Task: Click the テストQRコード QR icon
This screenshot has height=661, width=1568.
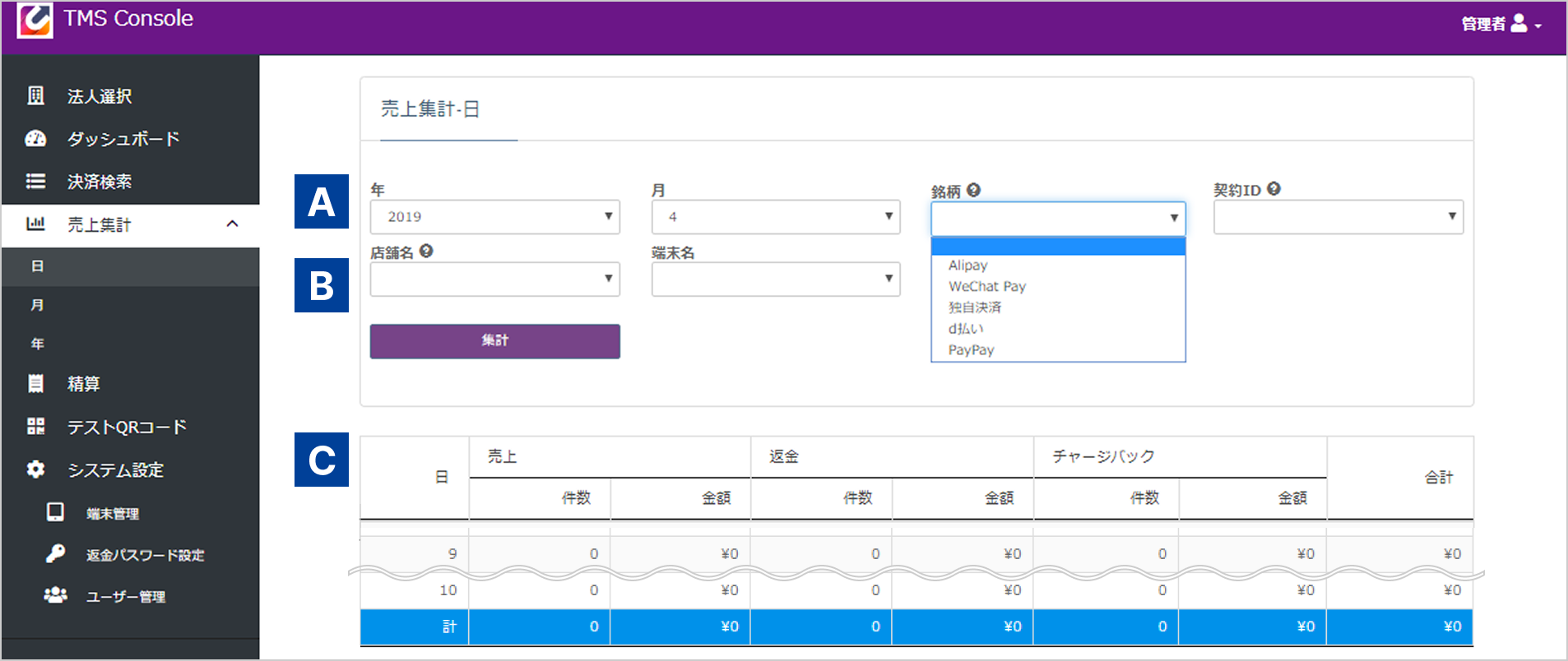Action: (35, 427)
